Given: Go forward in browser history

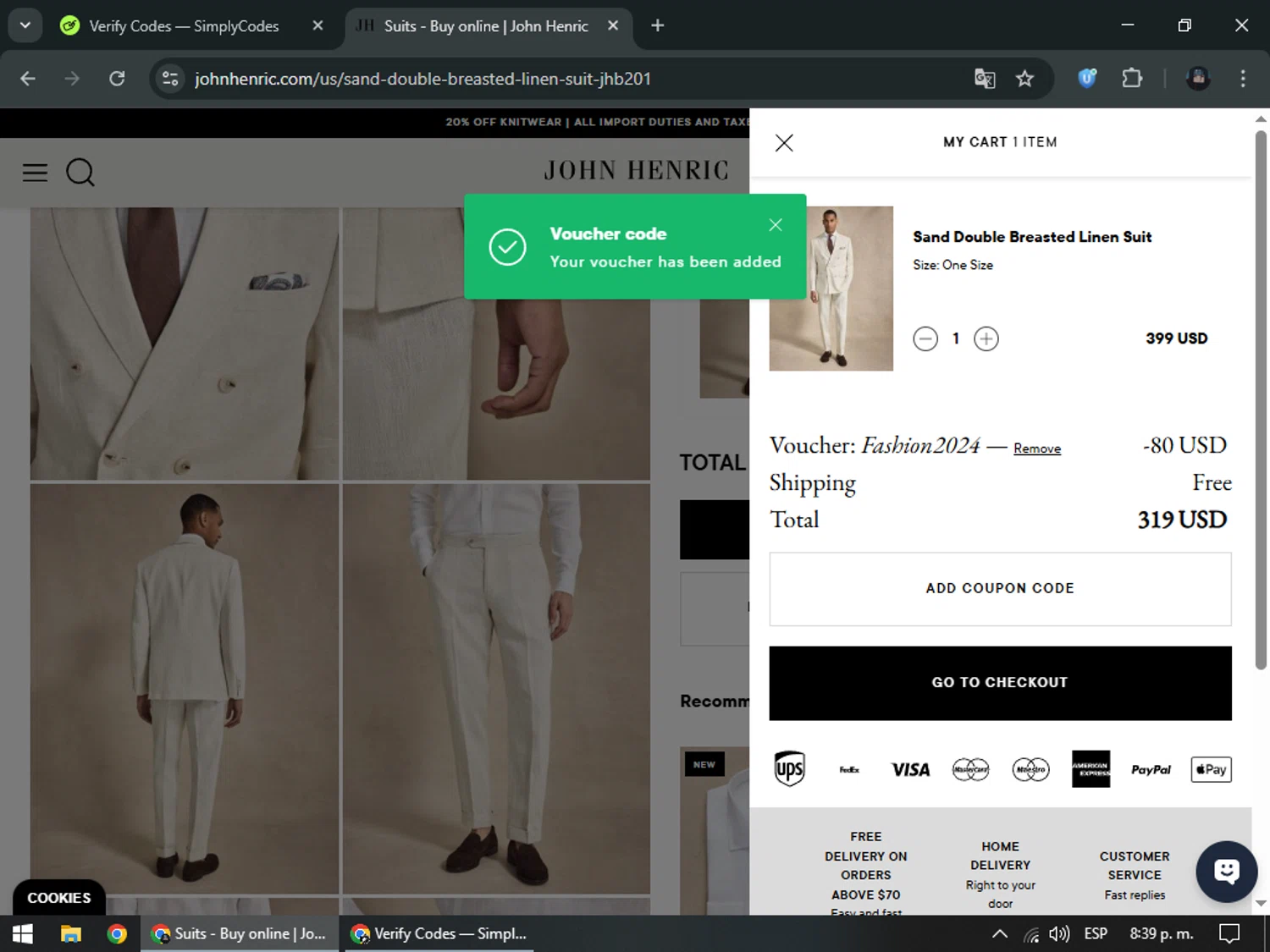Looking at the screenshot, I should 72,79.
